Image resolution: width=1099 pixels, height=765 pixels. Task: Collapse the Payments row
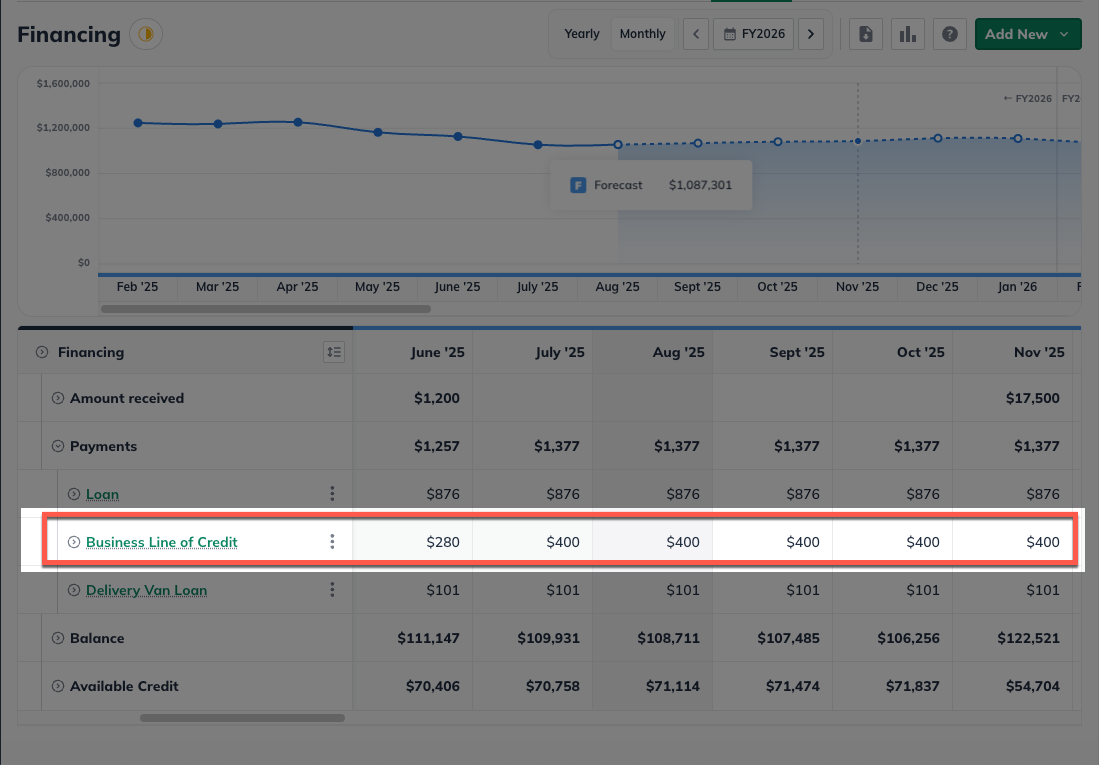coord(58,446)
